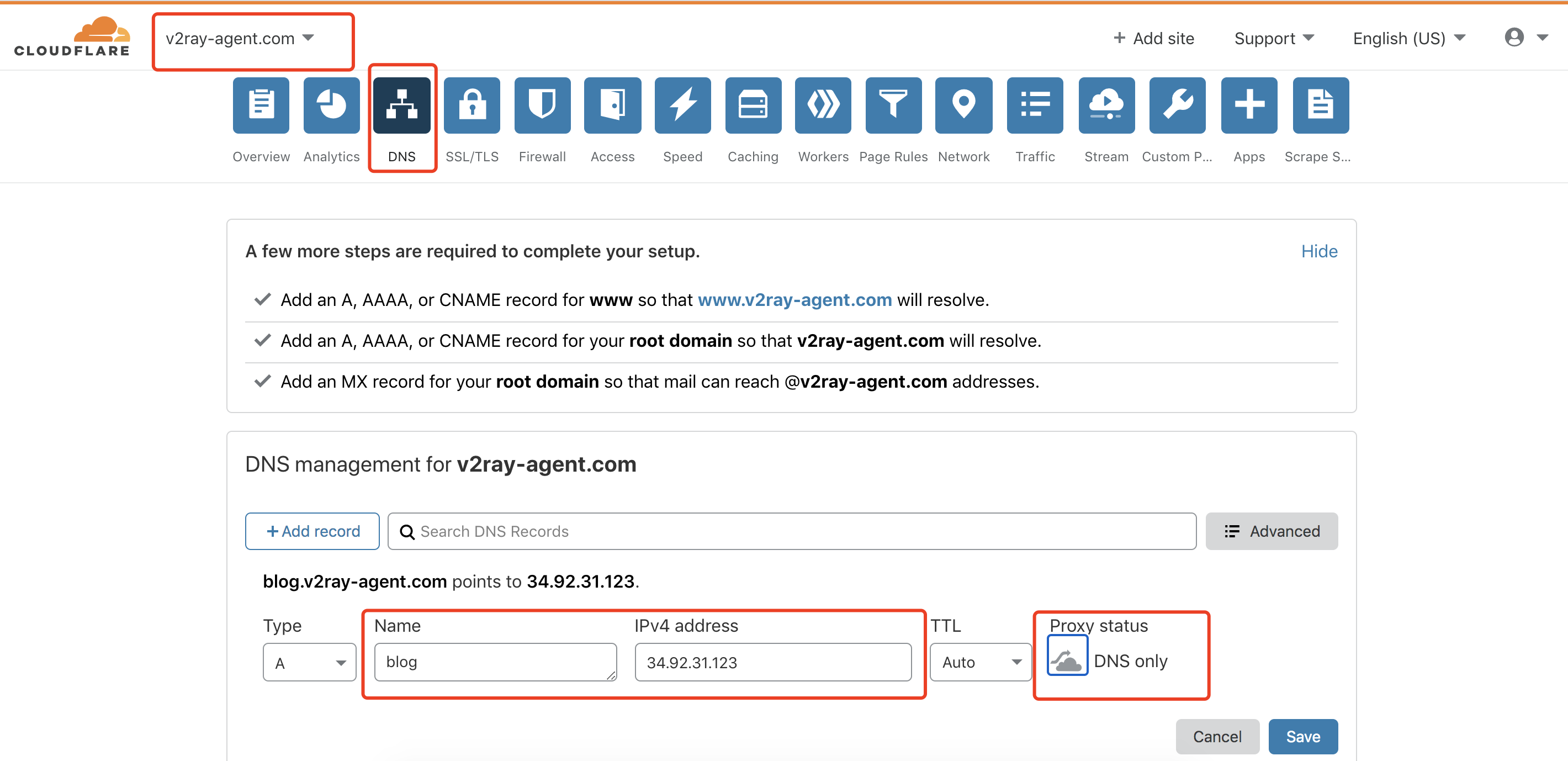The height and width of the screenshot is (761, 1568).
Task: Expand the v2ray-agent.com site selector
Action: coord(240,38)
